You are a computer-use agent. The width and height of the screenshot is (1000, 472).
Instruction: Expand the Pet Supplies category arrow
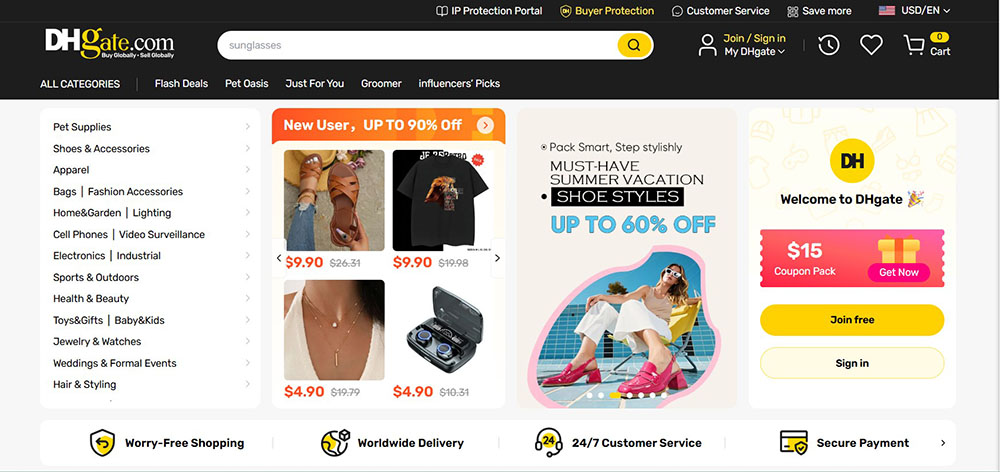247,127
